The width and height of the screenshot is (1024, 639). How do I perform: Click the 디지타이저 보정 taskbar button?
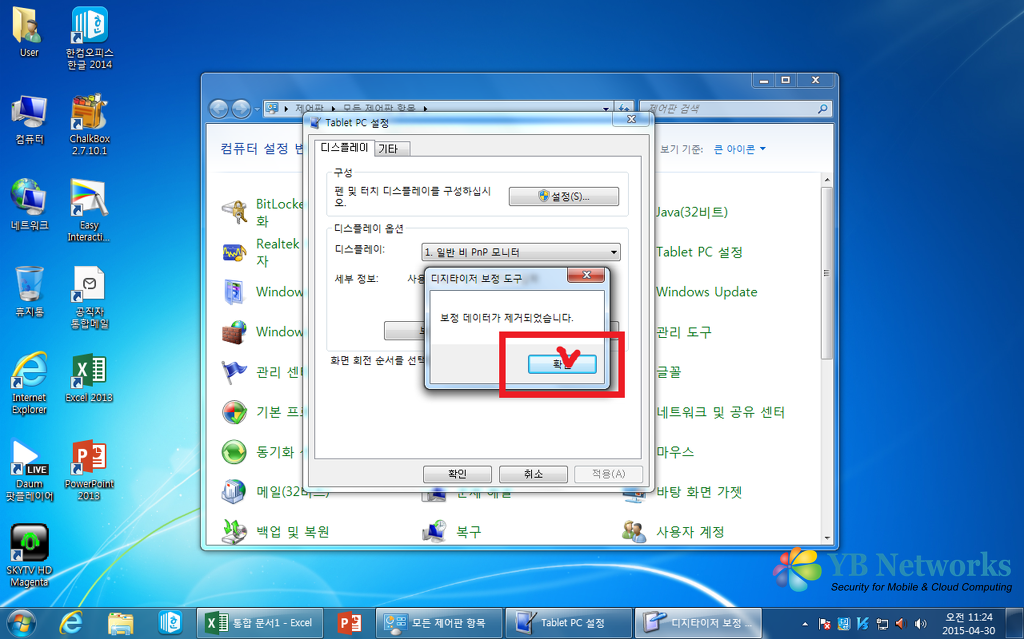point(699,623)
